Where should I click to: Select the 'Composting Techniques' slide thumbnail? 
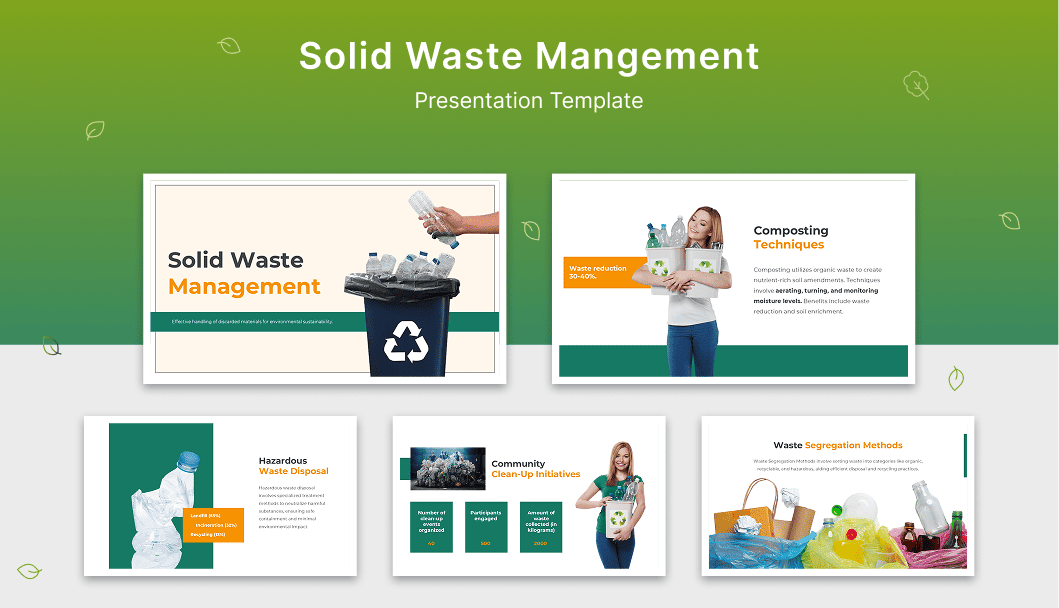pos(733,278)
